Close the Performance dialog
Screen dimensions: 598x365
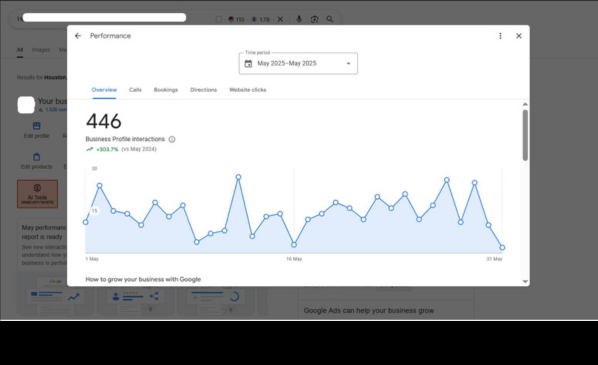coord(519,36)
